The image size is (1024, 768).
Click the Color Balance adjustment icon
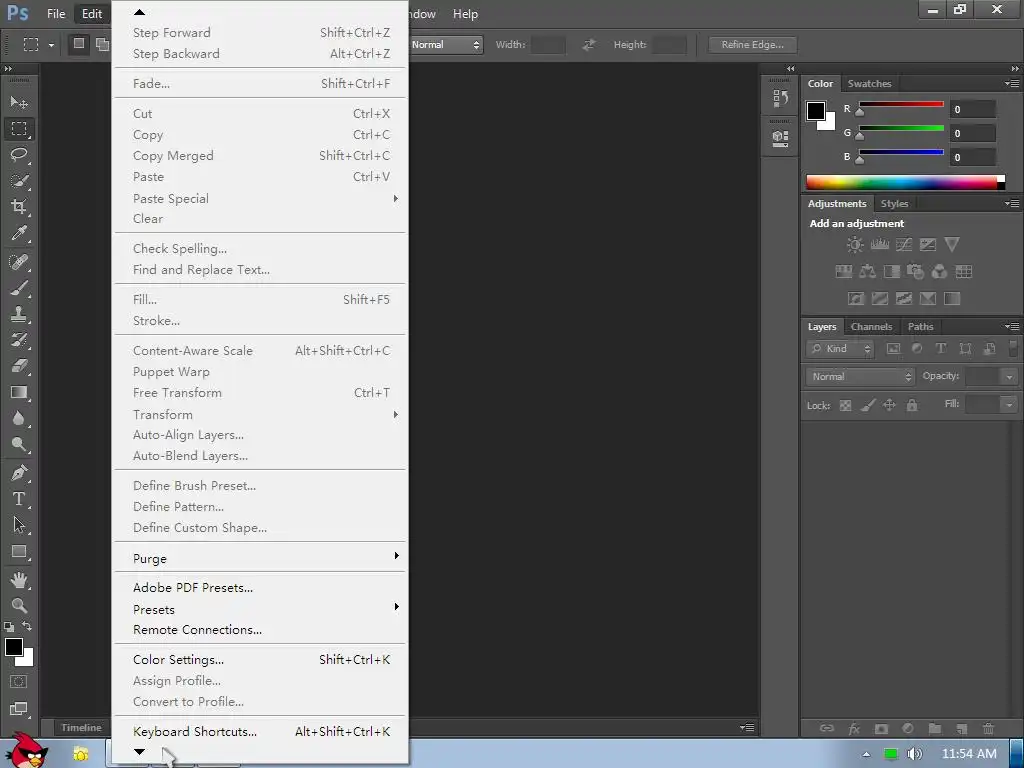(867, 272)
